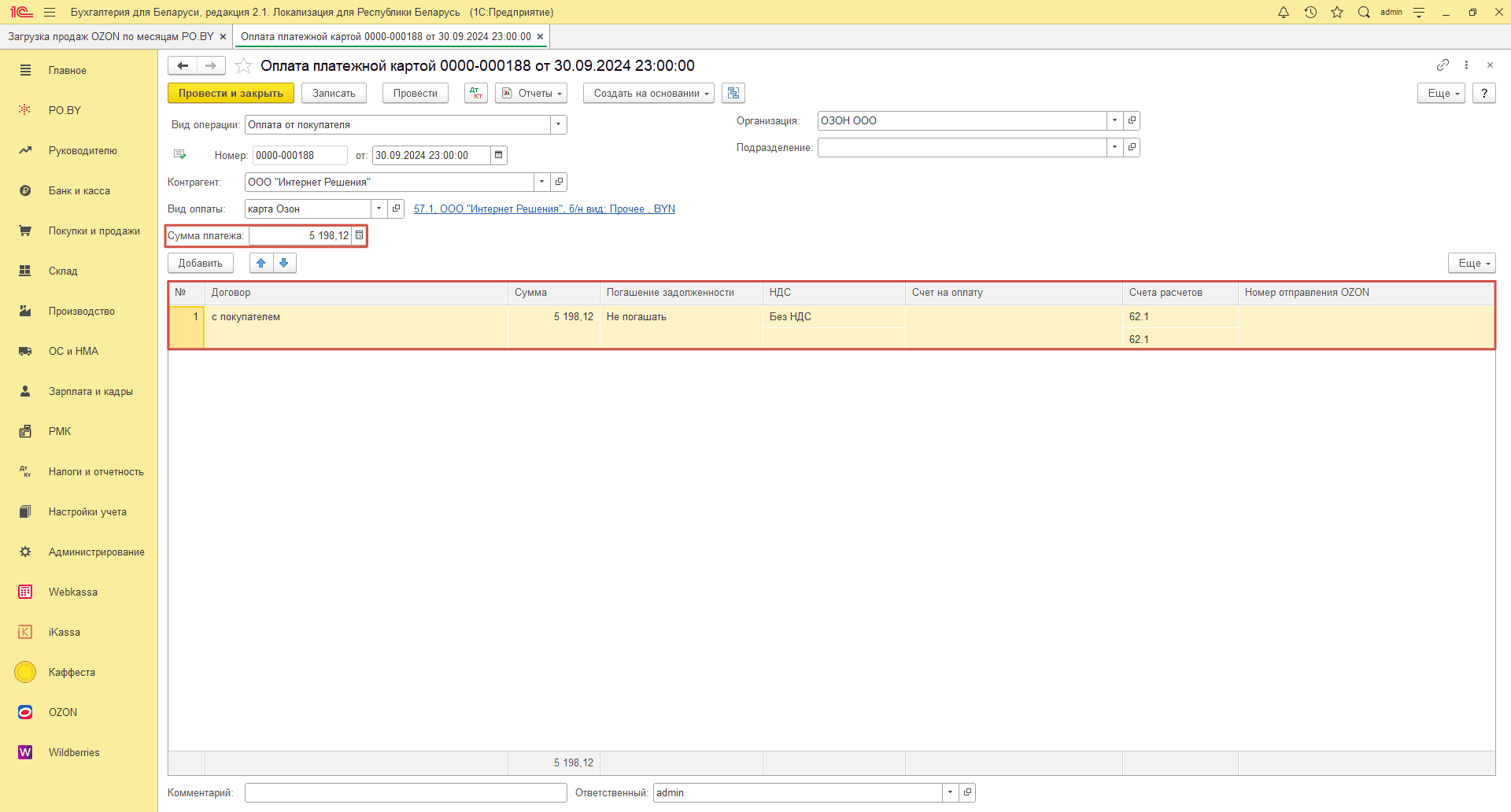
Task: Expand Вид оплаты dropdown arrow
Action: point(379,209)
